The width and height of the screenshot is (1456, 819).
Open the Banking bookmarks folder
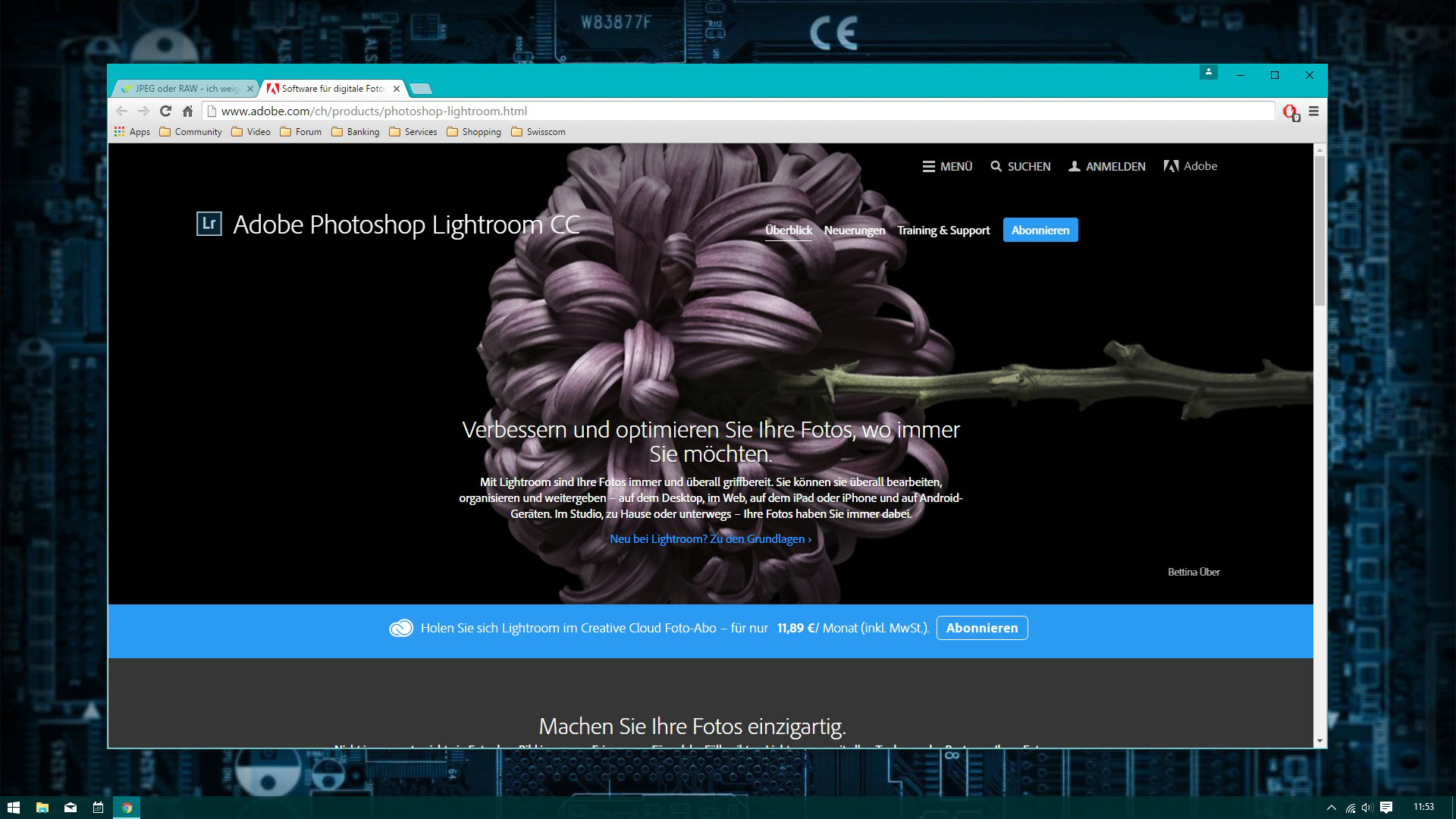point(355,131)
